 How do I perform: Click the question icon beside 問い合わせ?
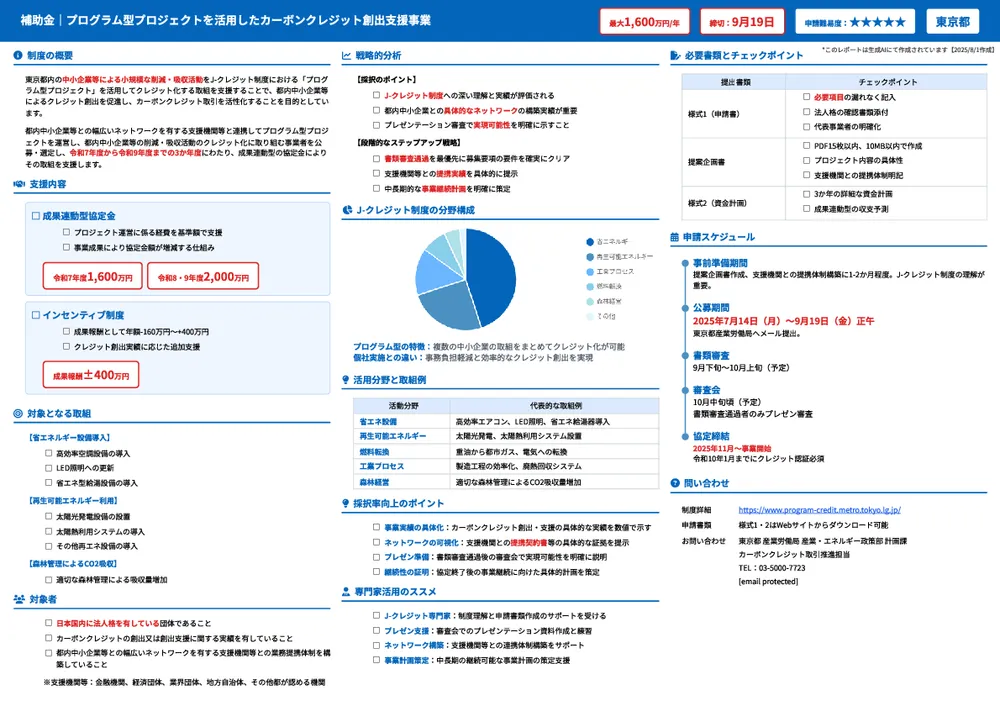(675, 483)
